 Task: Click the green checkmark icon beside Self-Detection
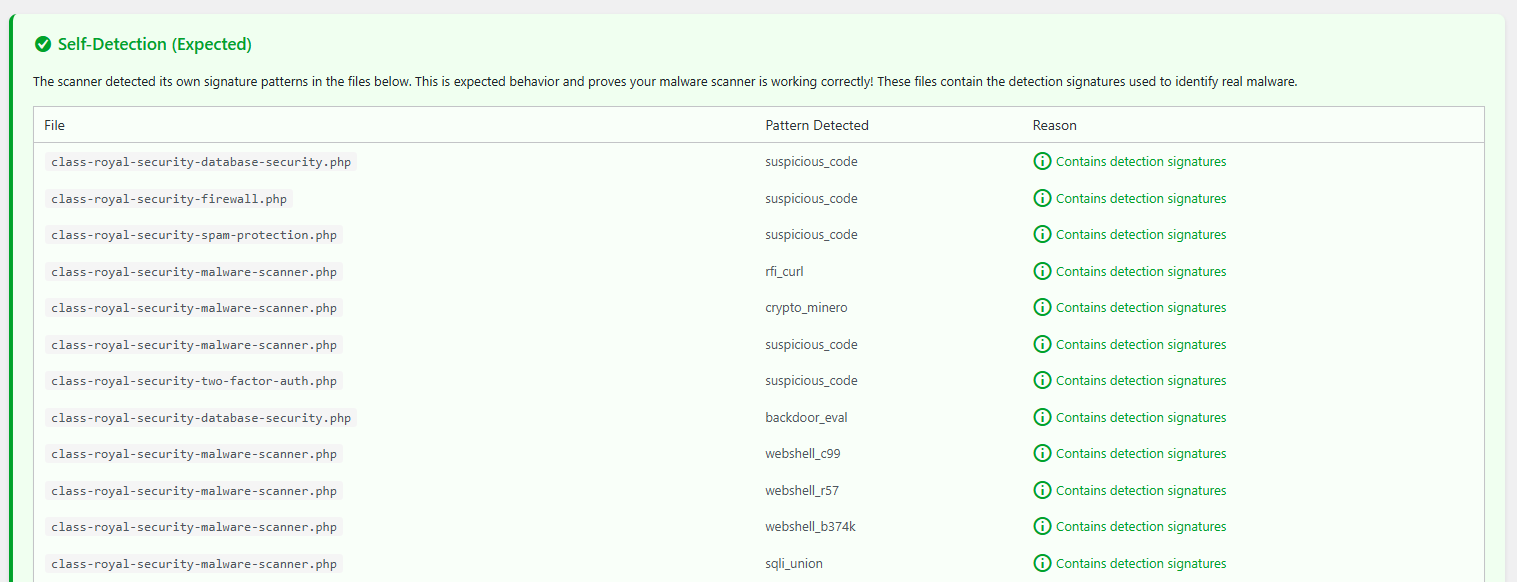click(42, 44)
